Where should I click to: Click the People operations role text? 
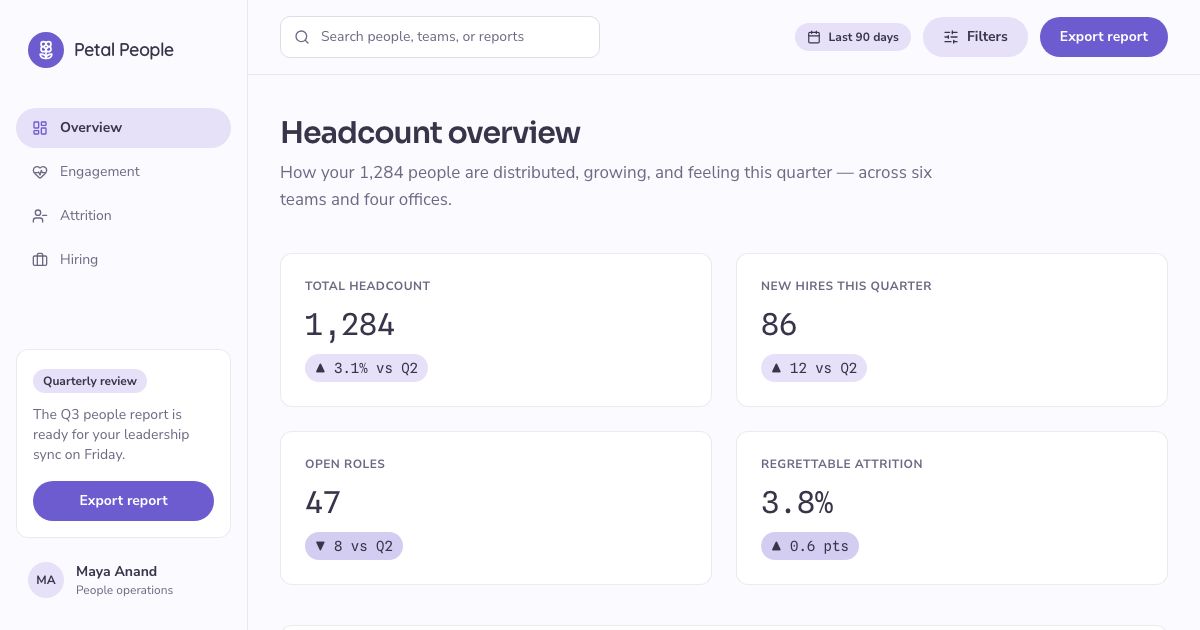coord(124,591)
